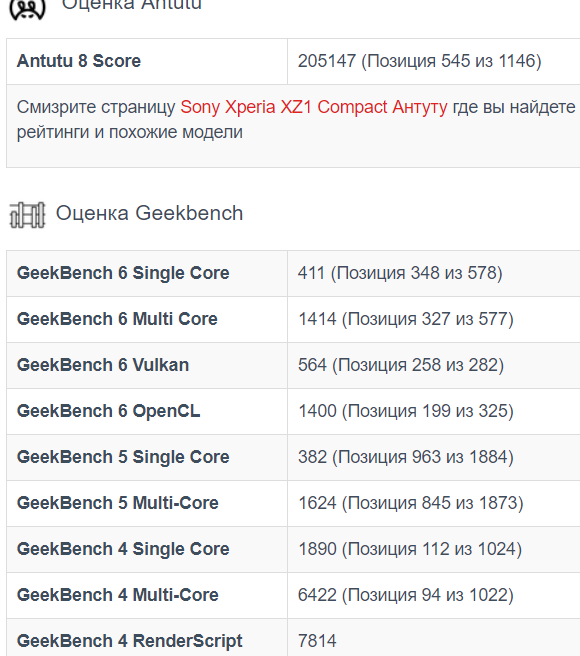Click the Оценка Geekbench heading

pyautogui.click(x=149, y=213)
